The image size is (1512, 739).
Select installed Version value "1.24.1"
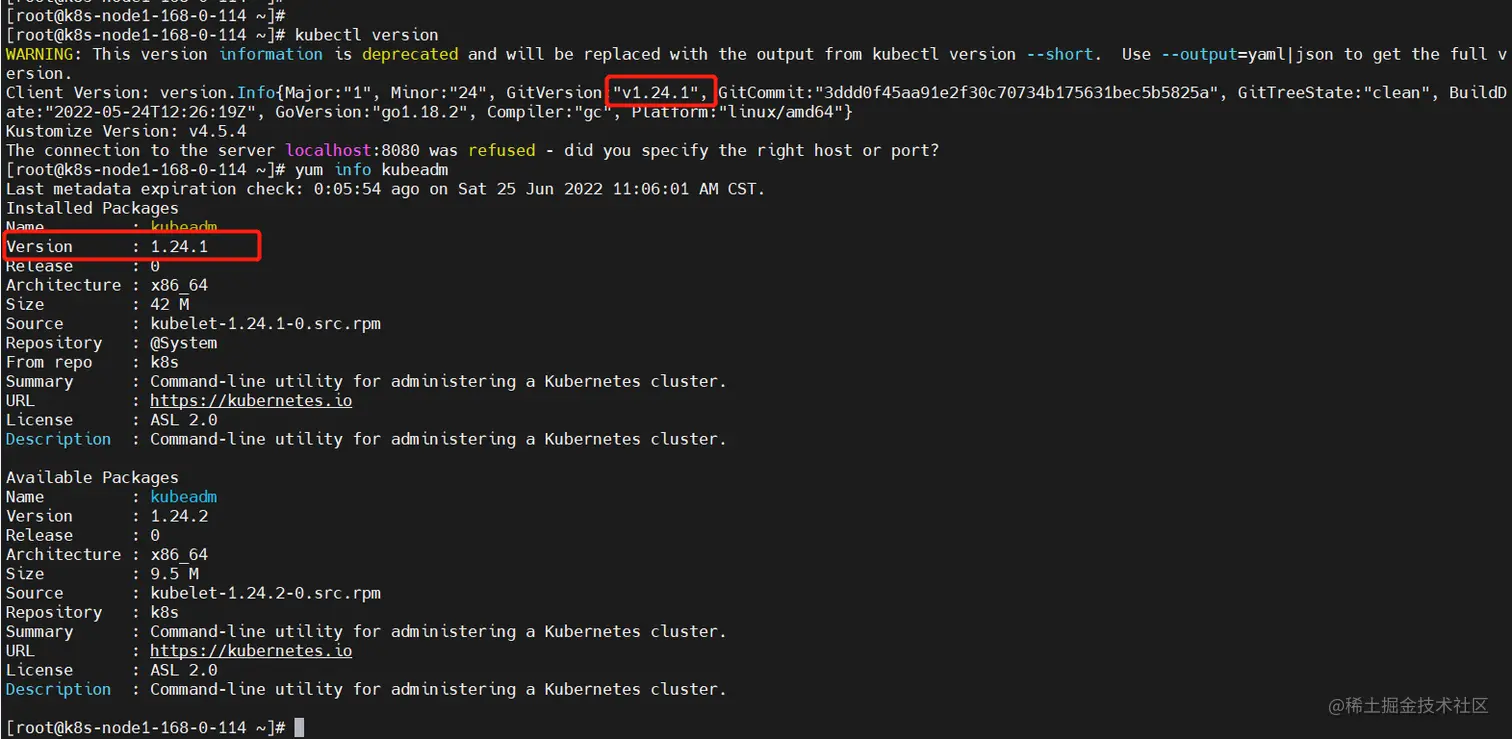pos(179,246)
